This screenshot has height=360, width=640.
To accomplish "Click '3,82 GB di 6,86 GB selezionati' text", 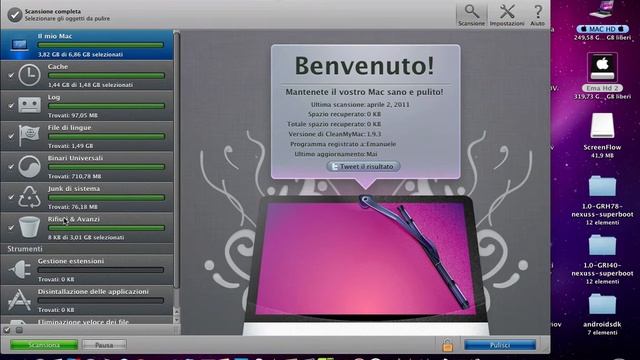I will [80, 54].
